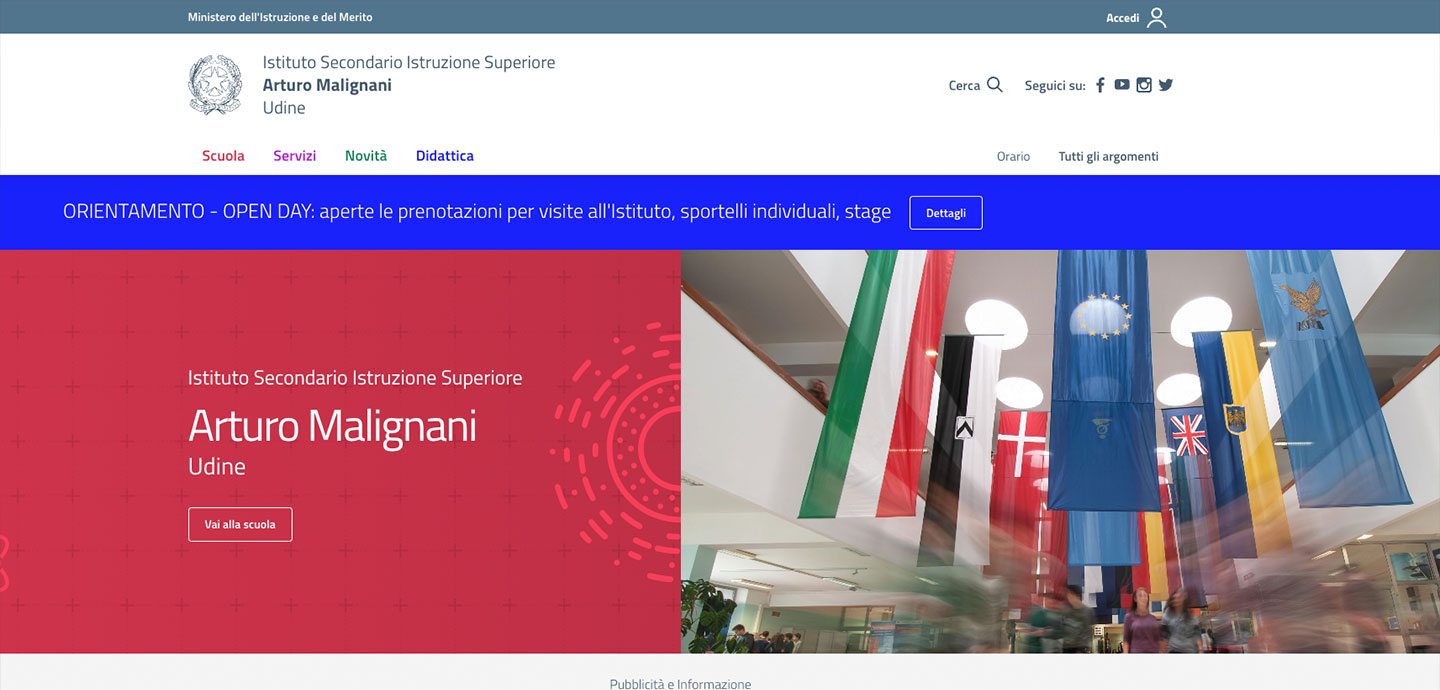Click the Arturo Malignani header title
1440x690 pixels.
(x=327, y=85)
